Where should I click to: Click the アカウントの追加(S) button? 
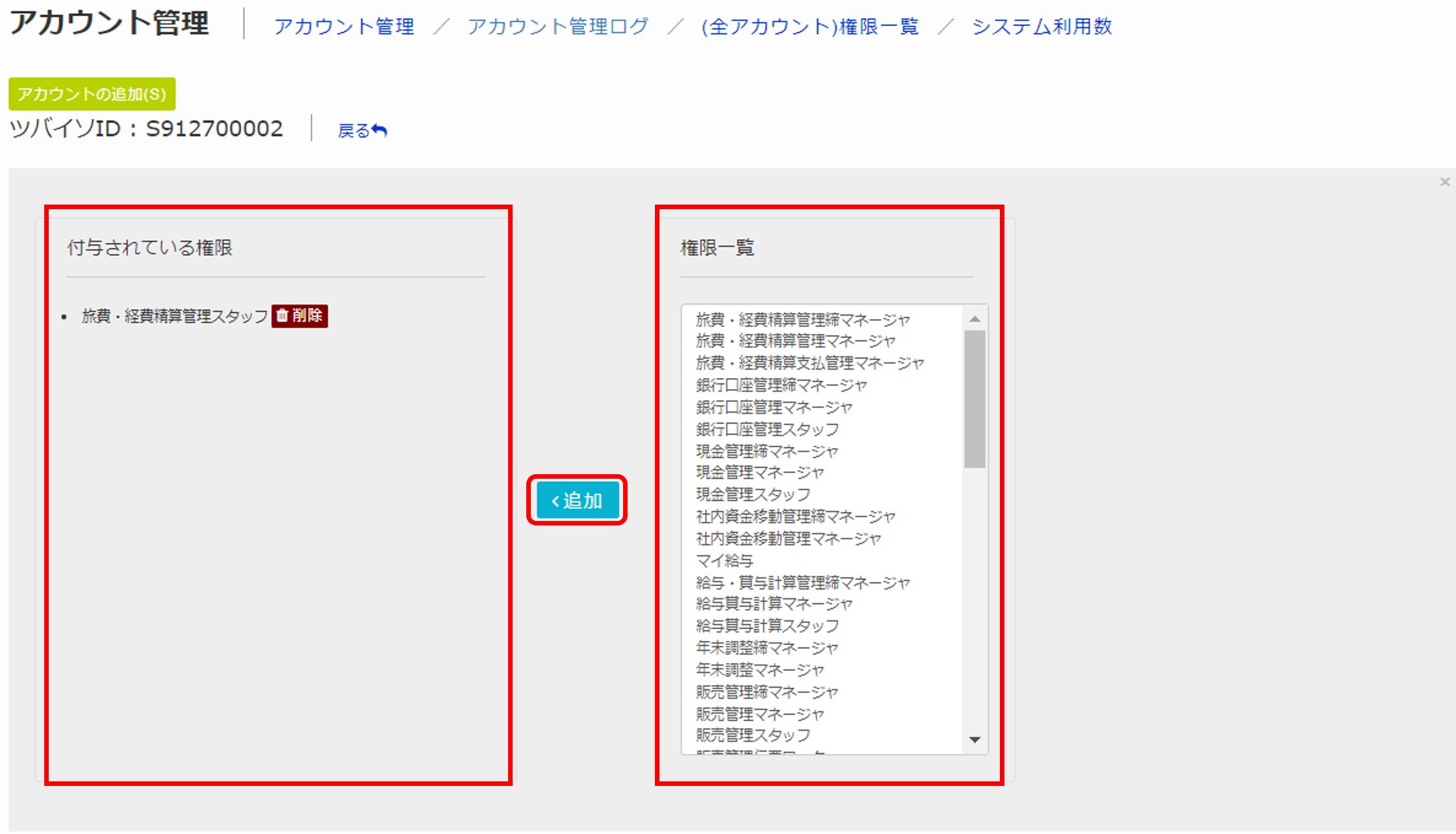click(x=92, y=94)
